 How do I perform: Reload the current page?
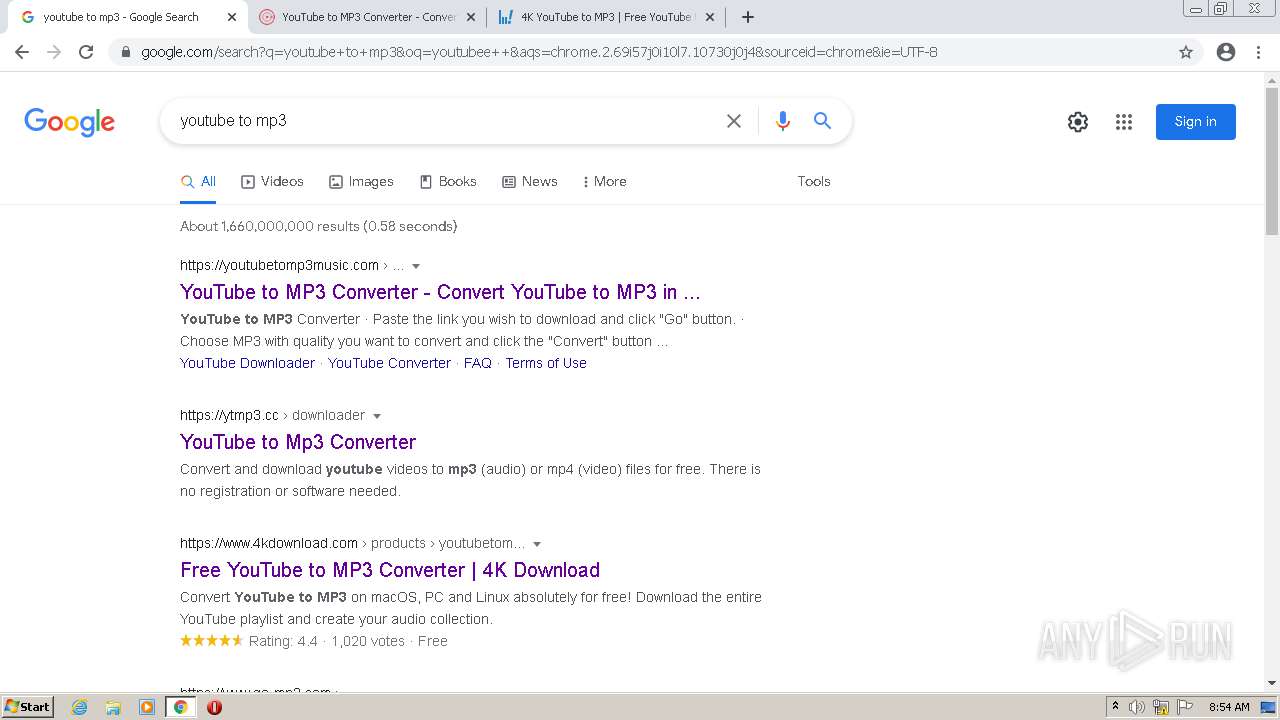[x=86, y=52]
